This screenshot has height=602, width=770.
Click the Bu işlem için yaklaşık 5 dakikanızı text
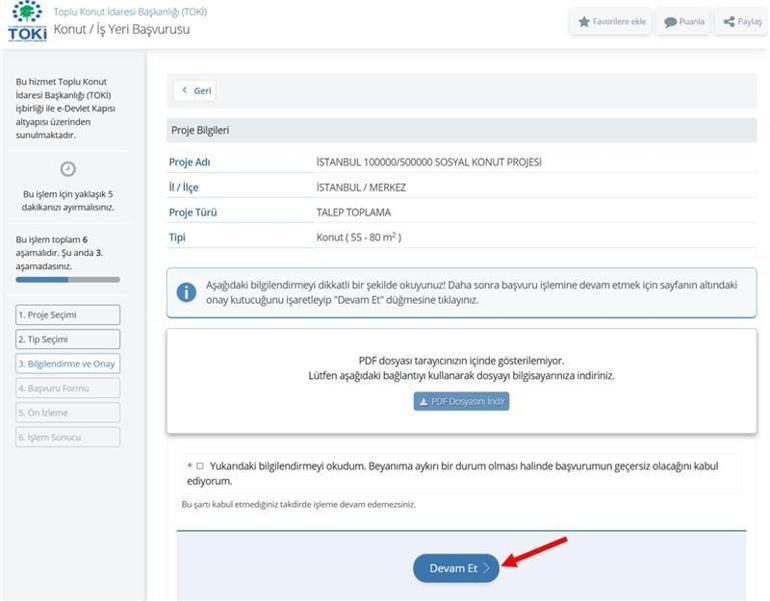click(x=68, y=200)
